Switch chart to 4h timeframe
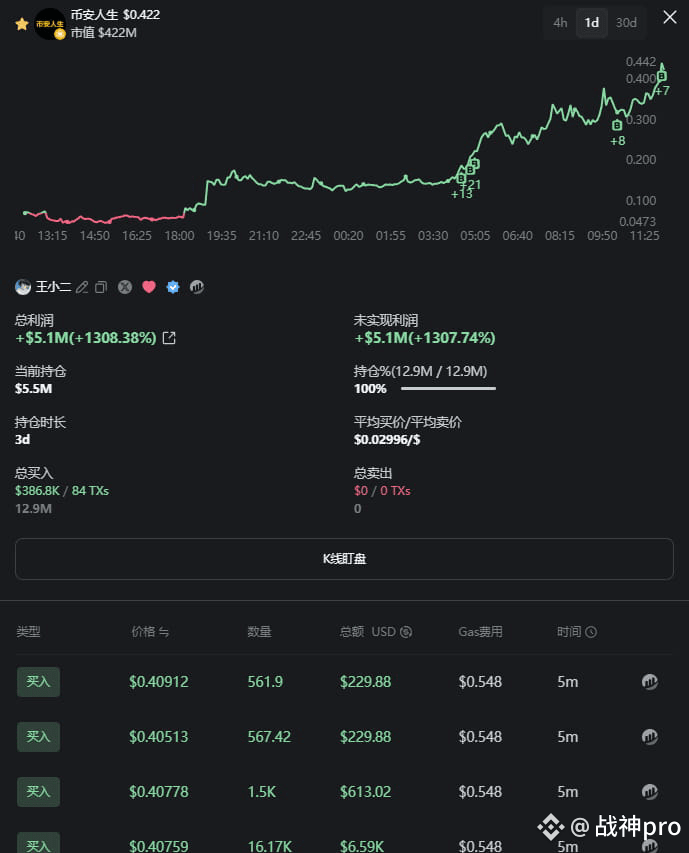Viewport: 689px width, 853px height. point(560,23)
